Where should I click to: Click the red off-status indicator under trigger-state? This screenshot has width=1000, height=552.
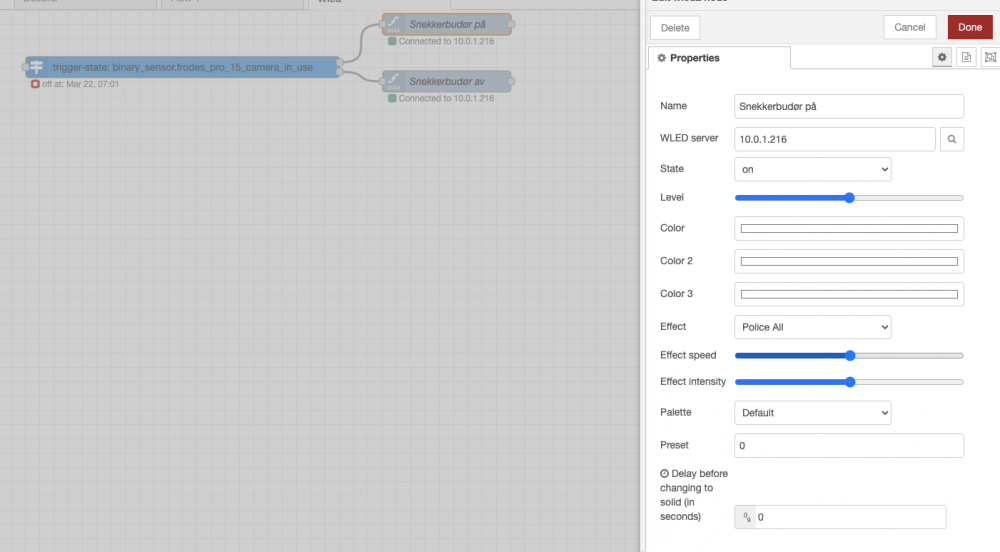click(35, 85)
